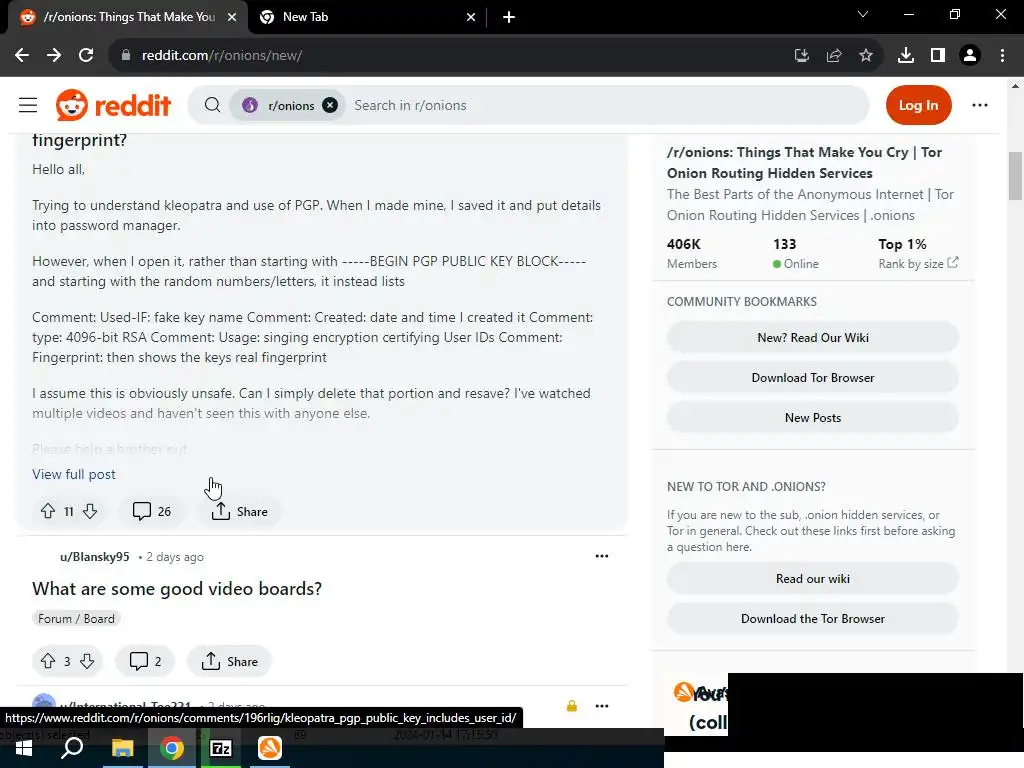The image size is (1024, 768).
Task: Go to the Reddit home logo
Action: [x=114, y=105]
